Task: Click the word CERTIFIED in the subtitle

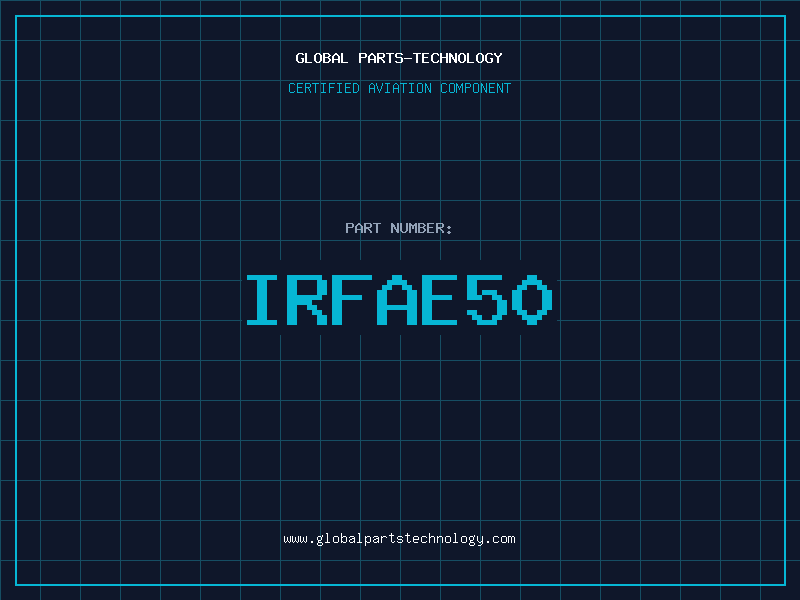Action: tap(323, 88)
